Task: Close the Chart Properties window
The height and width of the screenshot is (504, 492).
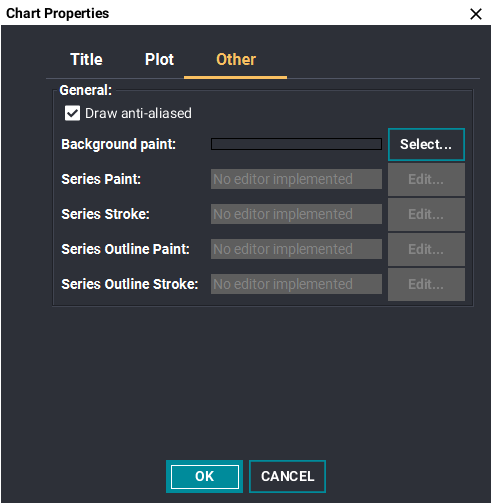Action: (x=476, y=14)
